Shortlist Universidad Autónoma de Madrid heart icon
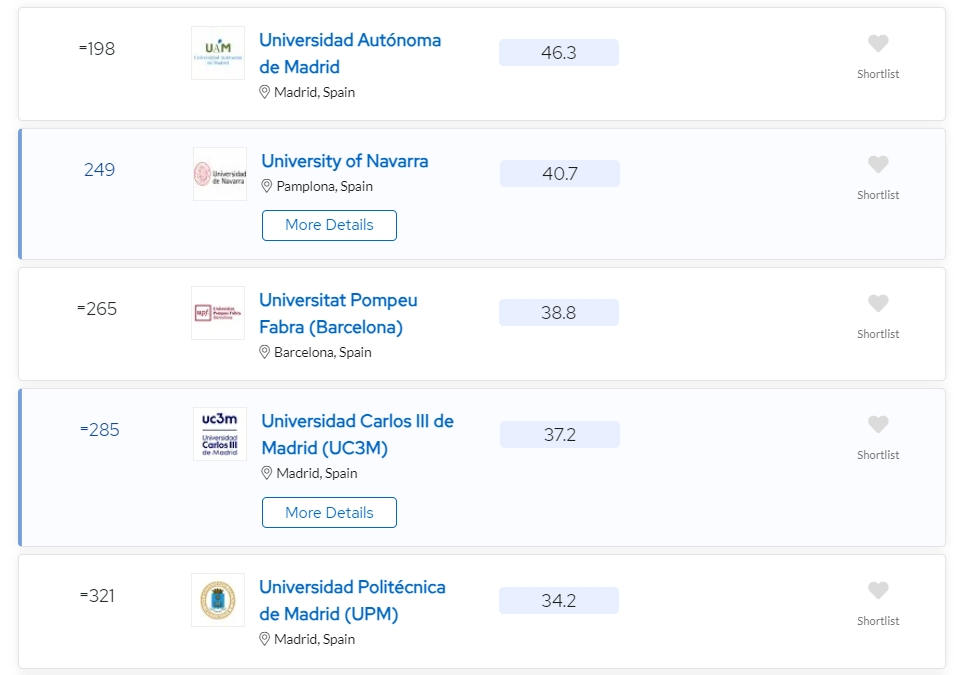Image resolution: width=961 pixels, height=675 pixels. click(x=878, y=44)
